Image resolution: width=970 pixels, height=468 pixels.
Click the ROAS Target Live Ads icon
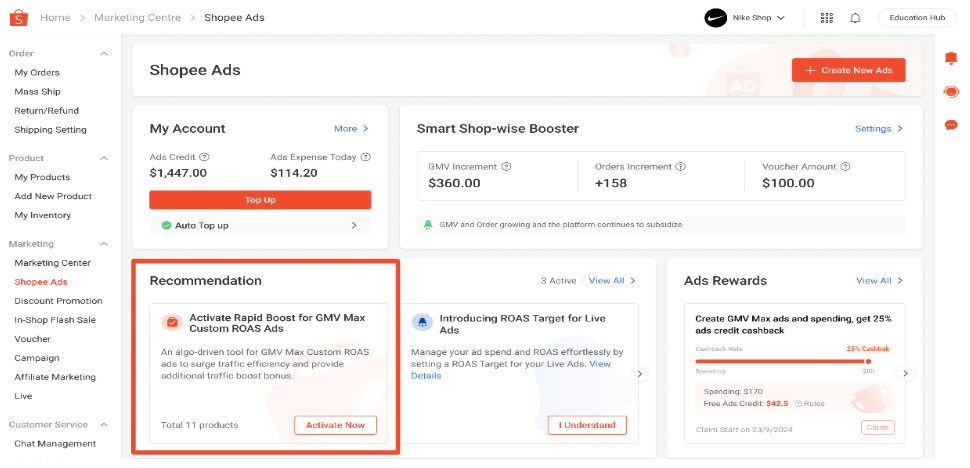(423, 322)
